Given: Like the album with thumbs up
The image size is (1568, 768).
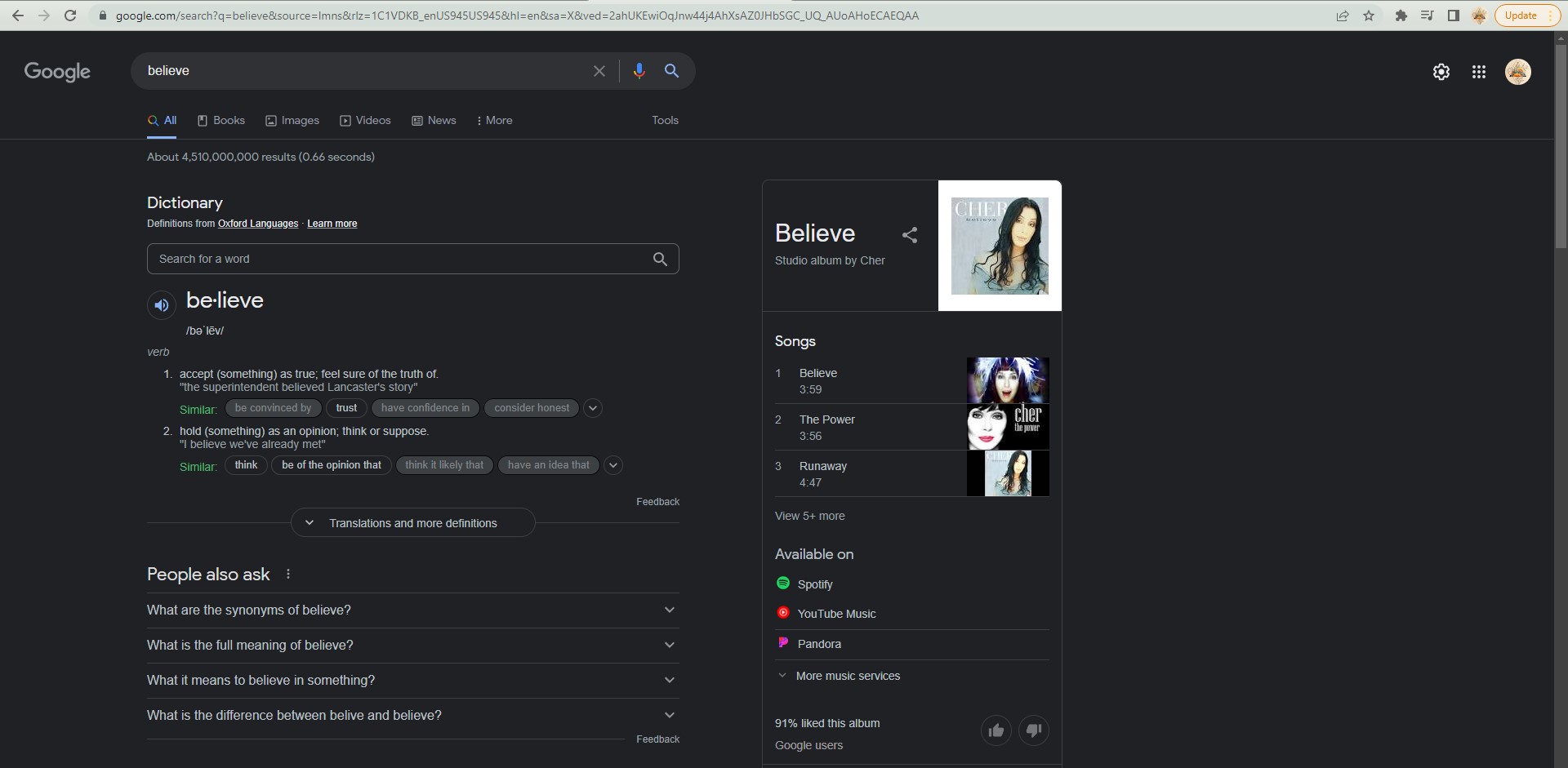Looking at the screenshot, I should (996, 730).
